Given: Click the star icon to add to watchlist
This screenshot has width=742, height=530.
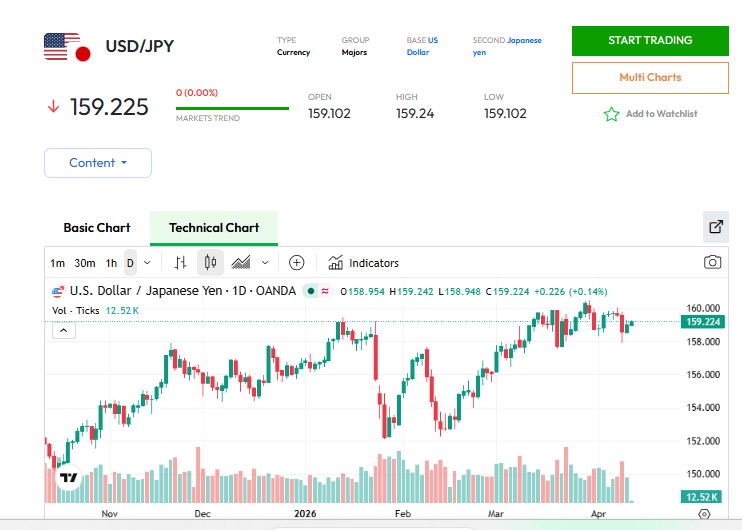Looking at the screenshot, I should (x=611, y=114).
